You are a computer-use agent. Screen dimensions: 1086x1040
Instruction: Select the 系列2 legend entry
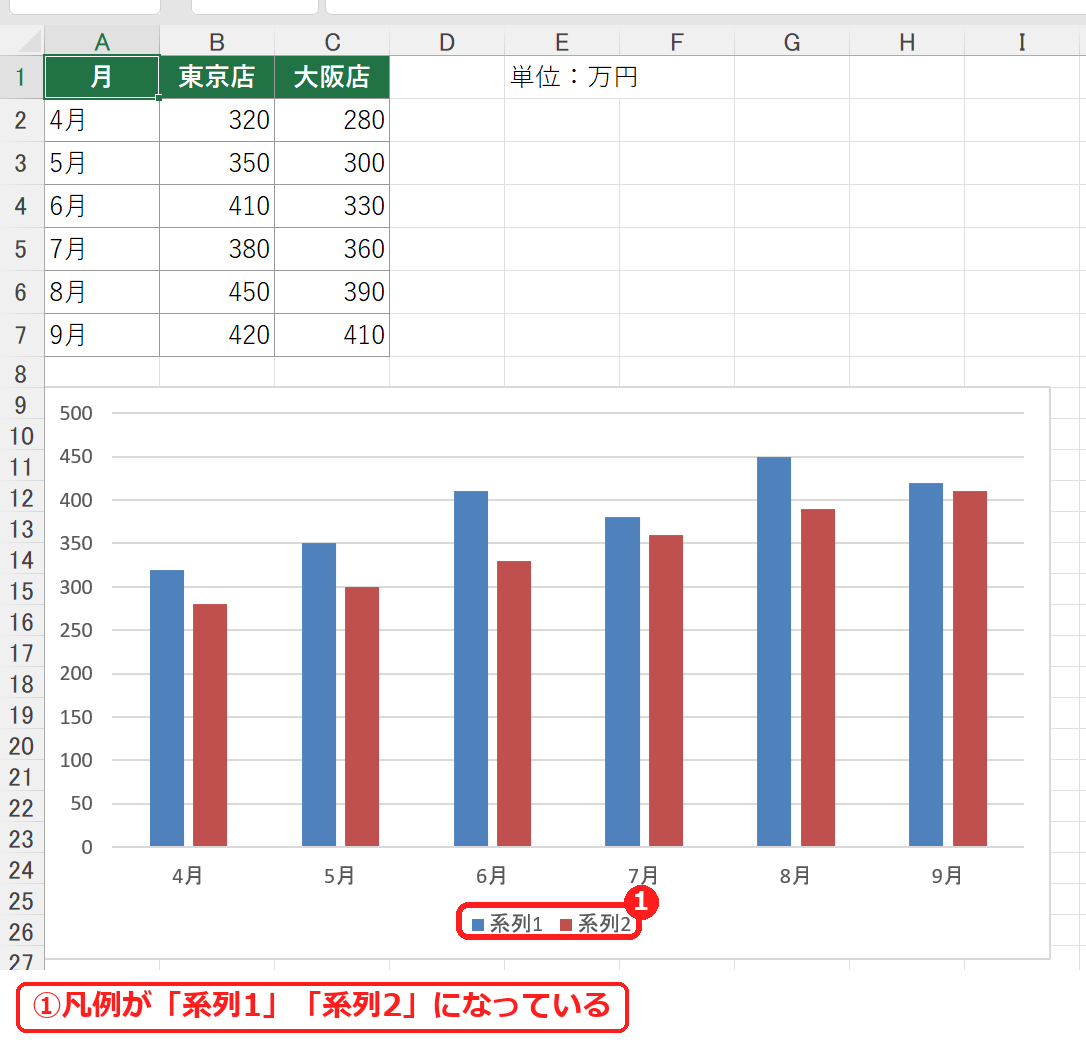click(595, 924)
